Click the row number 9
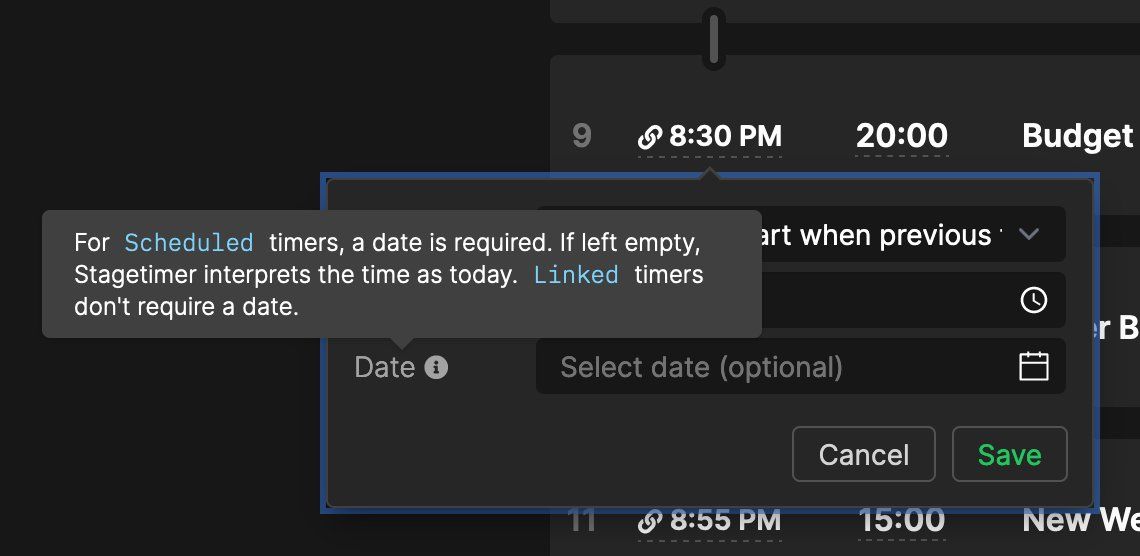 click(x=582, y=137)
